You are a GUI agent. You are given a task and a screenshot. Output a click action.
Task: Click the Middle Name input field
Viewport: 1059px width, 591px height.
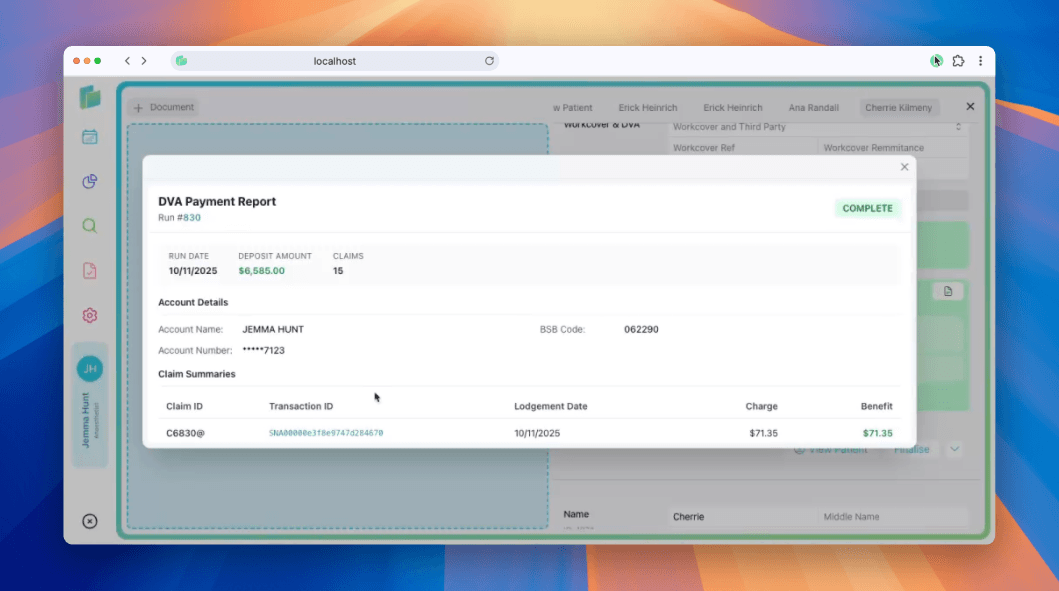click(x=895, y=517)
